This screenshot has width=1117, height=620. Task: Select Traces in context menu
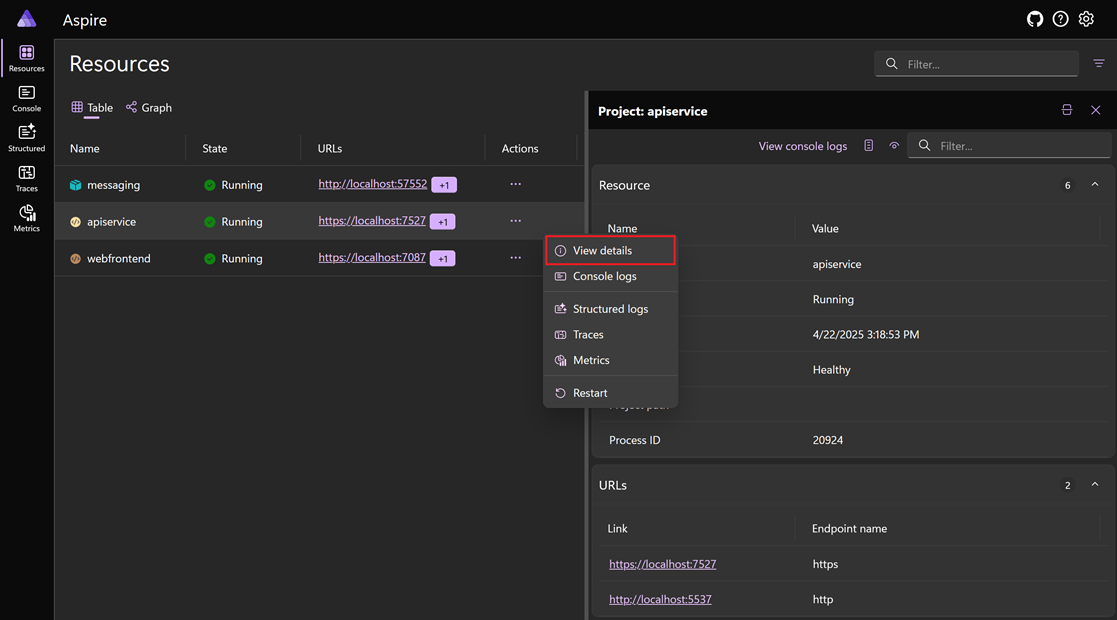pos(611,334)
